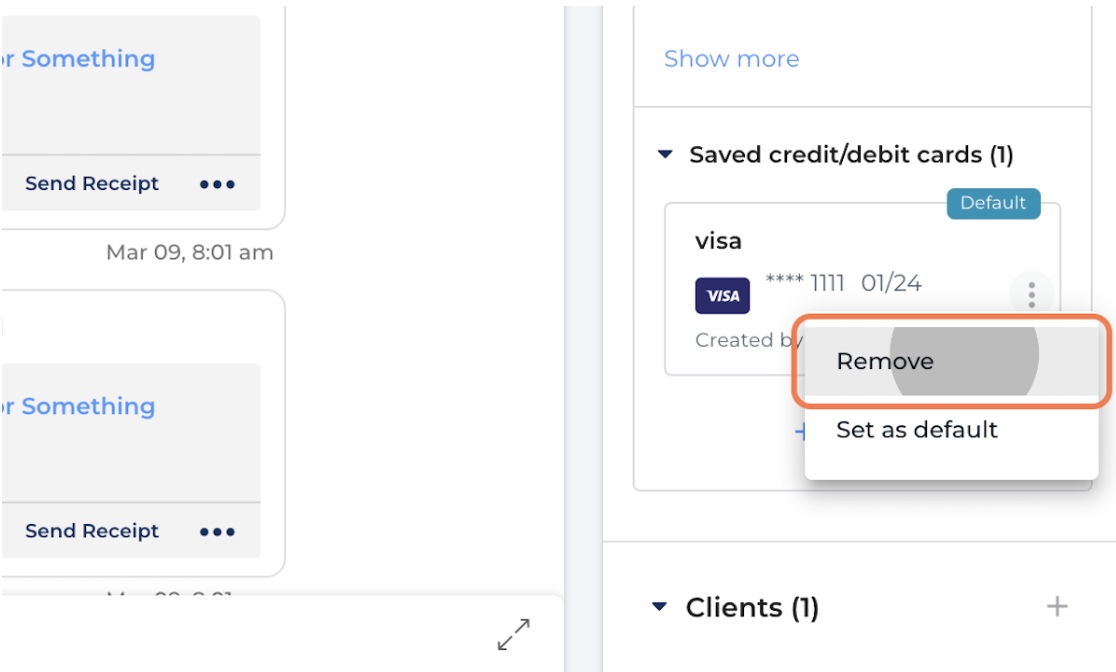Click the Saved credit/debit cards heading
This screenshot has height=672, width=1116.
click(851, 154)
